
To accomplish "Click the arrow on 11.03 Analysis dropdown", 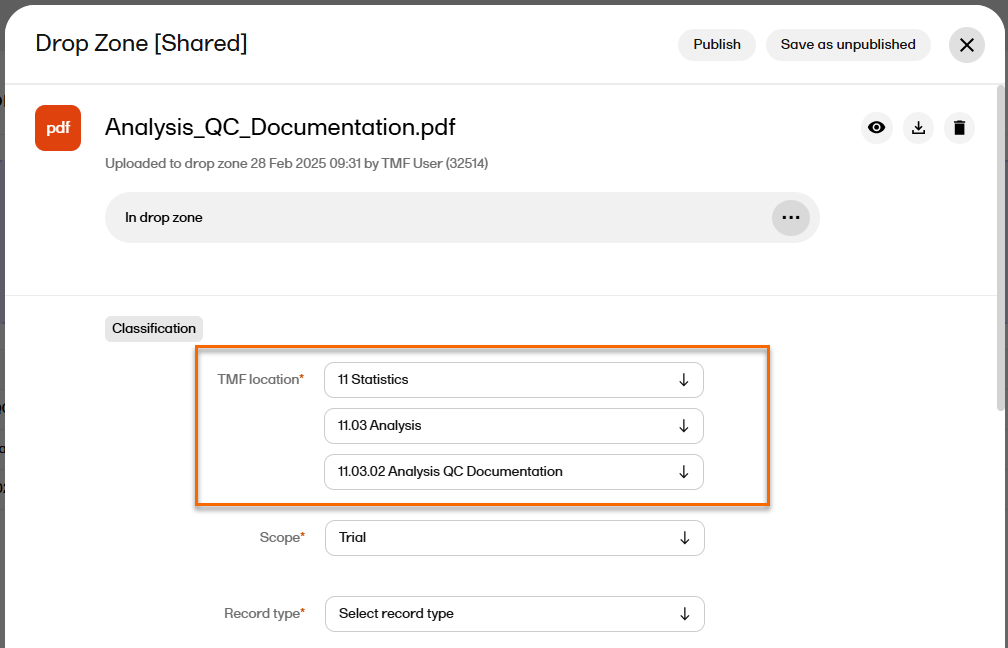I will point(684,426).
